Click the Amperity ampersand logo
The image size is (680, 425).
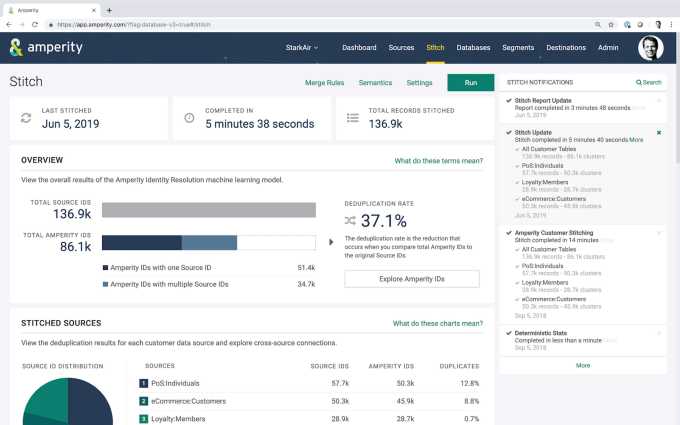tap(16, 47)
